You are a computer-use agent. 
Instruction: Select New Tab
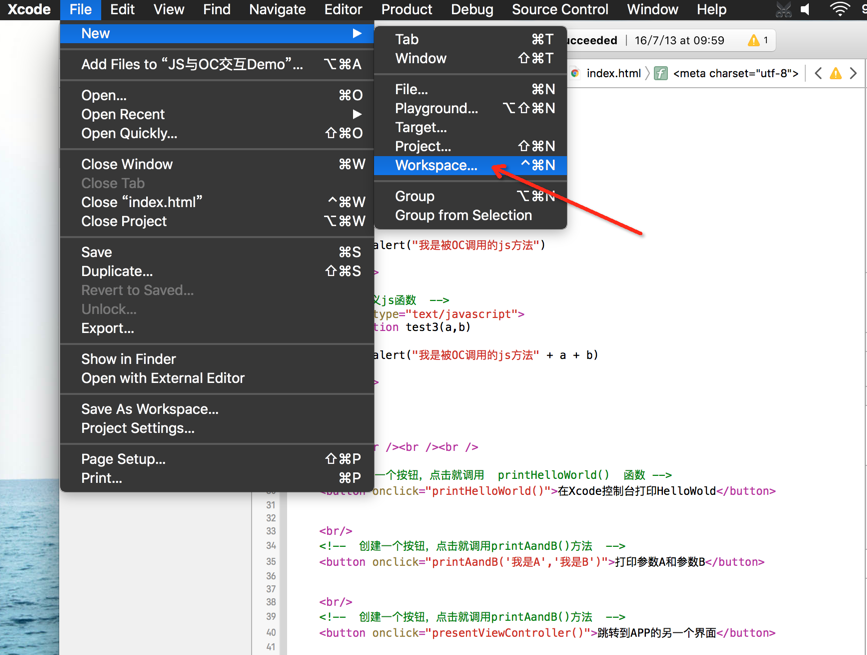click(x=471, y=39)
